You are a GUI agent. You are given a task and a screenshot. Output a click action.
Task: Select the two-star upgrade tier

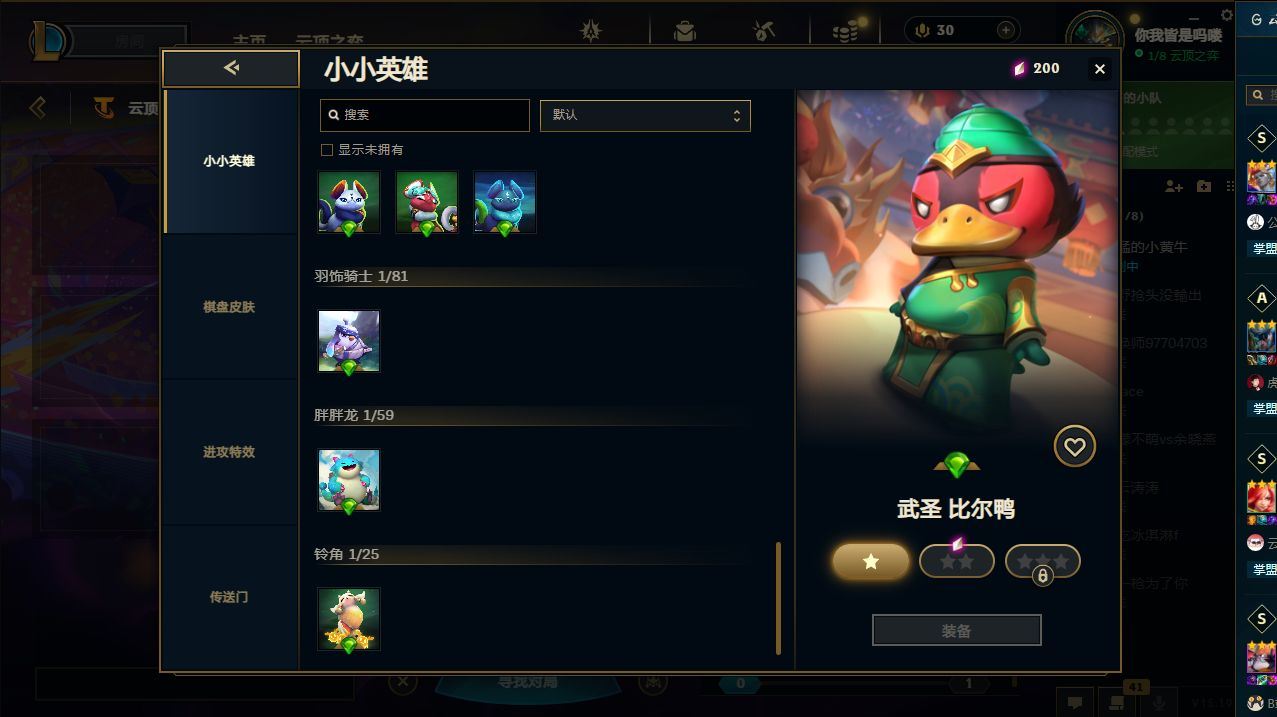(957, 561)
